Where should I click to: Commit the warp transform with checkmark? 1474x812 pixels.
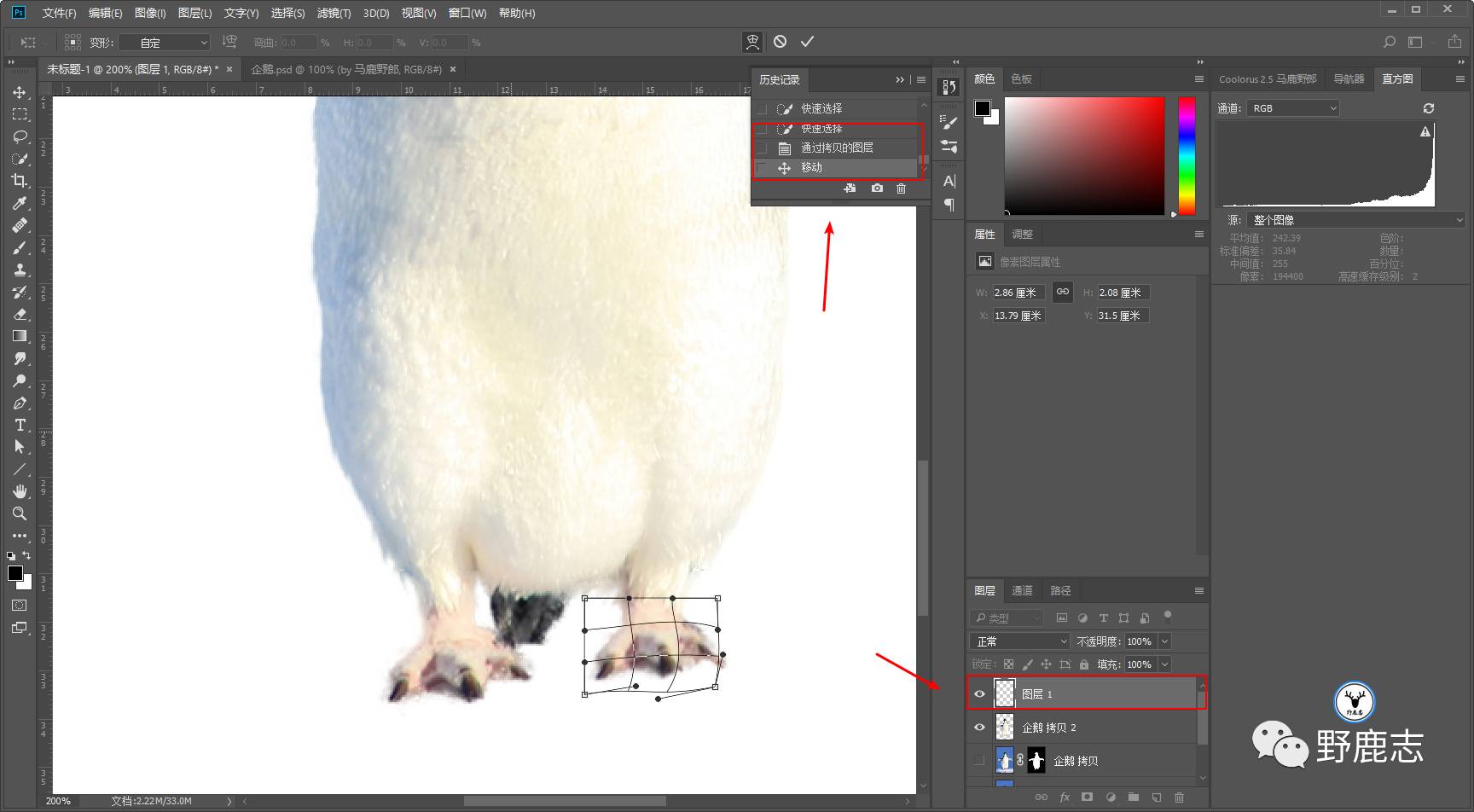click(807, 42)
